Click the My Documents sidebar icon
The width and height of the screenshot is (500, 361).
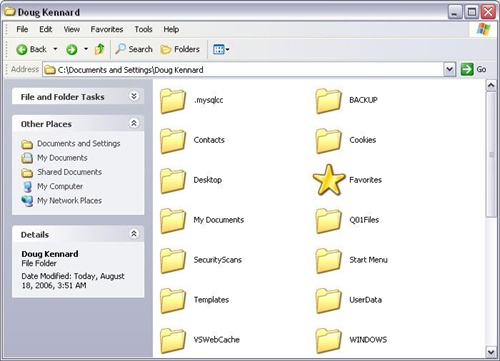(x=27, y=158)
